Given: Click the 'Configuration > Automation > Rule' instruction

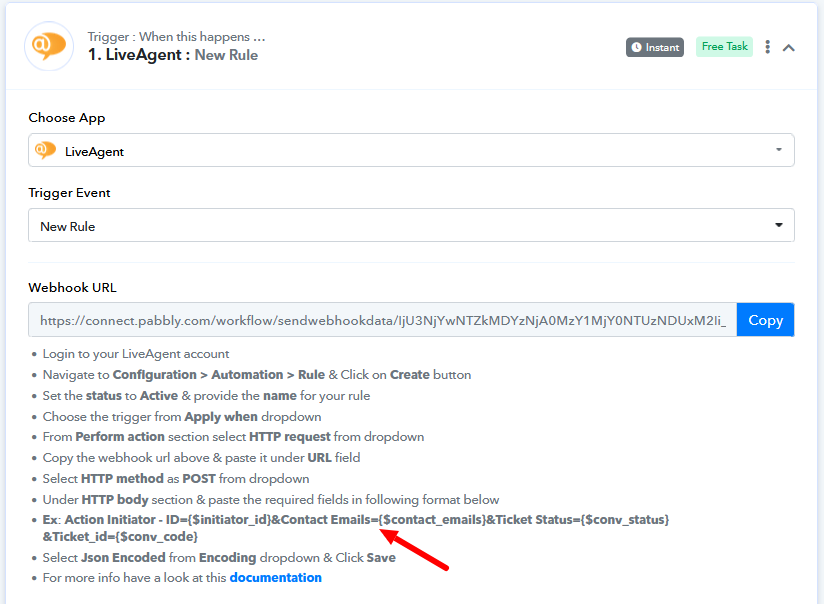Looking at the screenshot, I should [x=257, y=375].
